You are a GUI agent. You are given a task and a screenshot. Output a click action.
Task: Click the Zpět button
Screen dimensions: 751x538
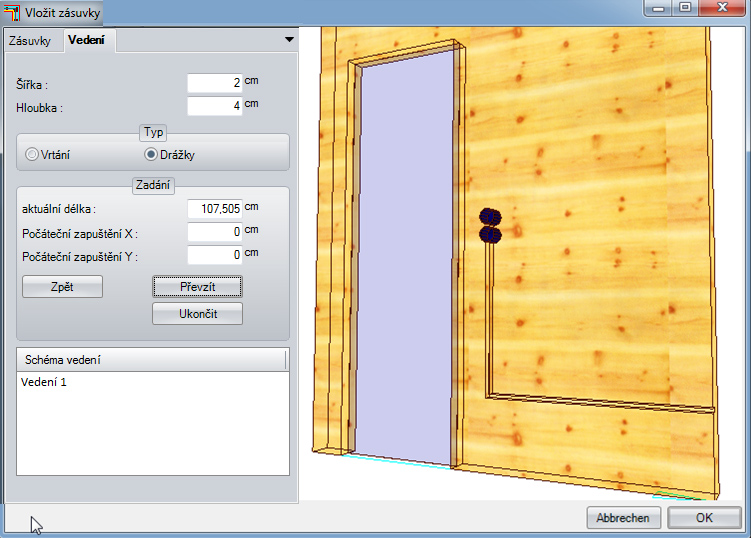62,286
